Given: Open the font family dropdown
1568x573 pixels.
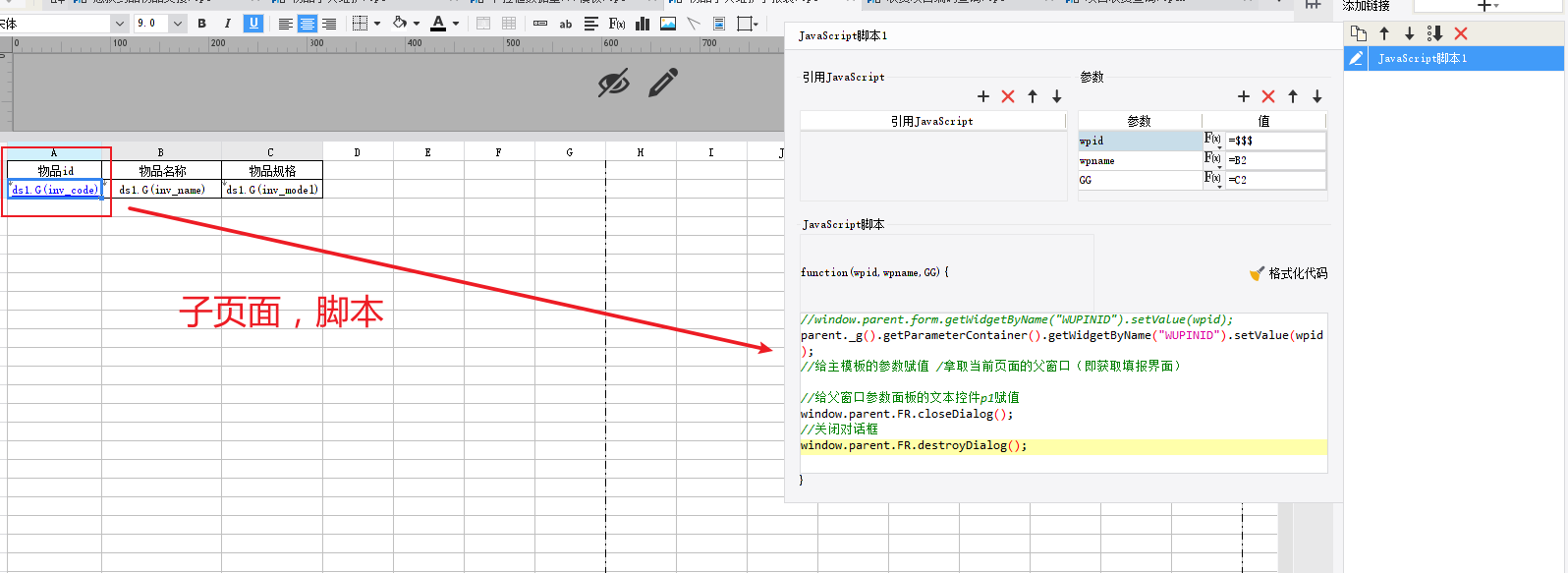Looking at the screenshot, I should pyautogui.click(x=120, y=24).
